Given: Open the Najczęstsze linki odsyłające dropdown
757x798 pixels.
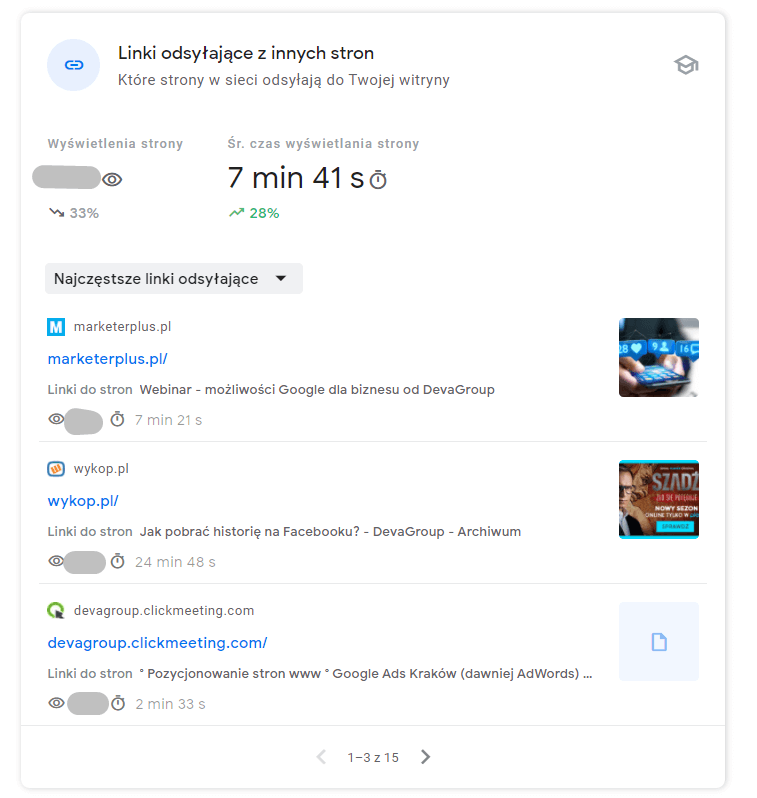Looking at the screenshot, I should click(x=174, y=278).
